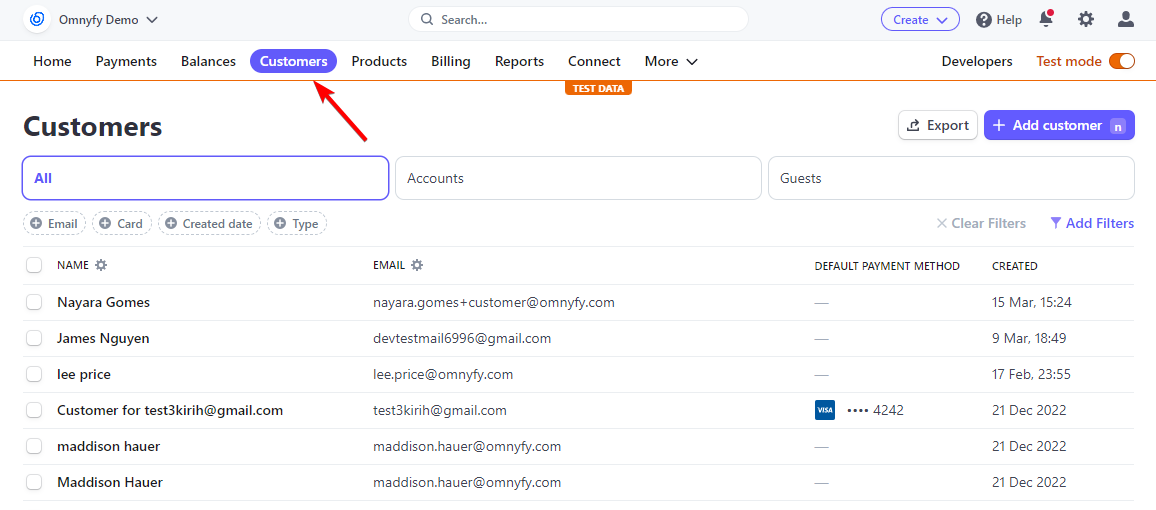Image resolution: width=1156 pixels, height=510 pixels.
Task: Click the Clear Filters link
Action: tap(981, 223)
